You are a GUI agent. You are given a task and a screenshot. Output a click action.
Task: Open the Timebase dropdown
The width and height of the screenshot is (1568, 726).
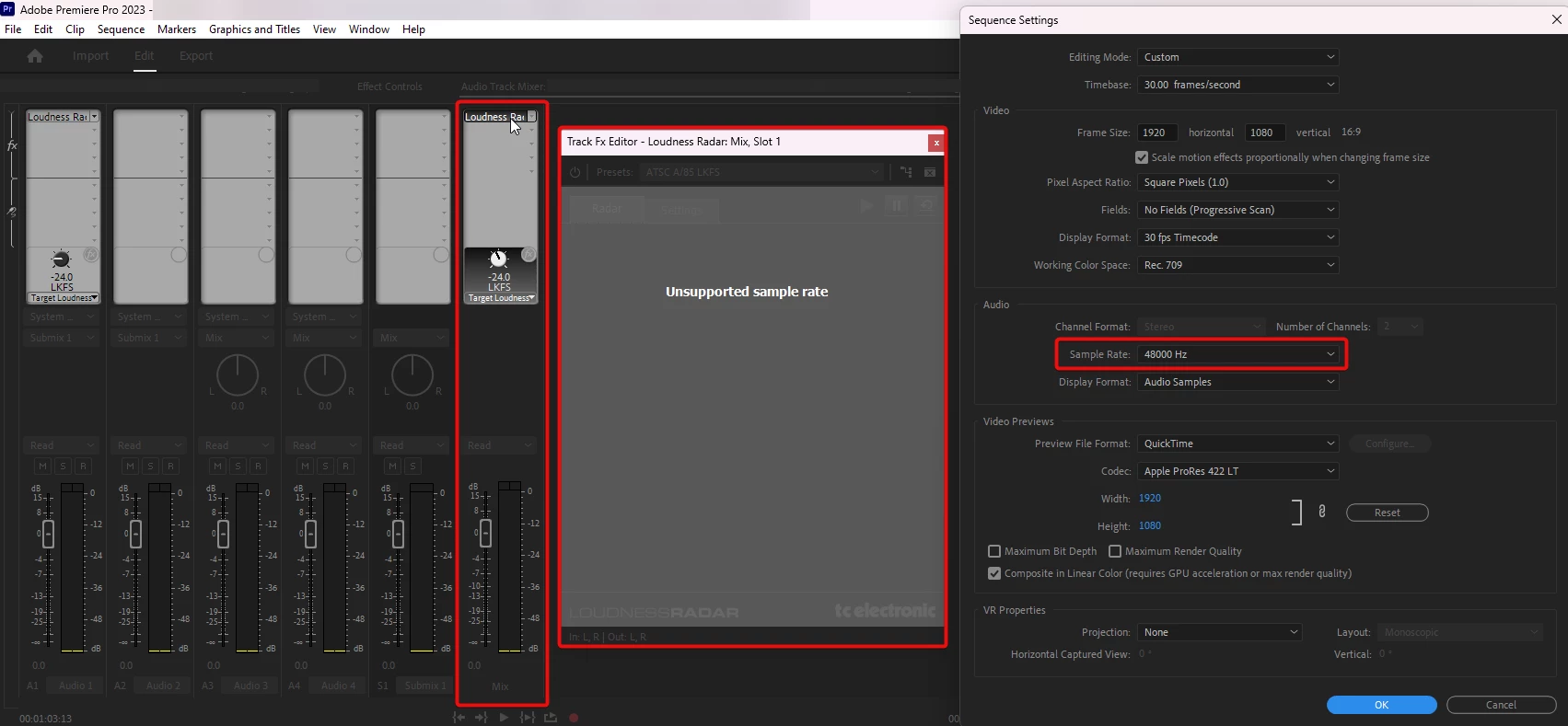click(x=1237, y=85)
